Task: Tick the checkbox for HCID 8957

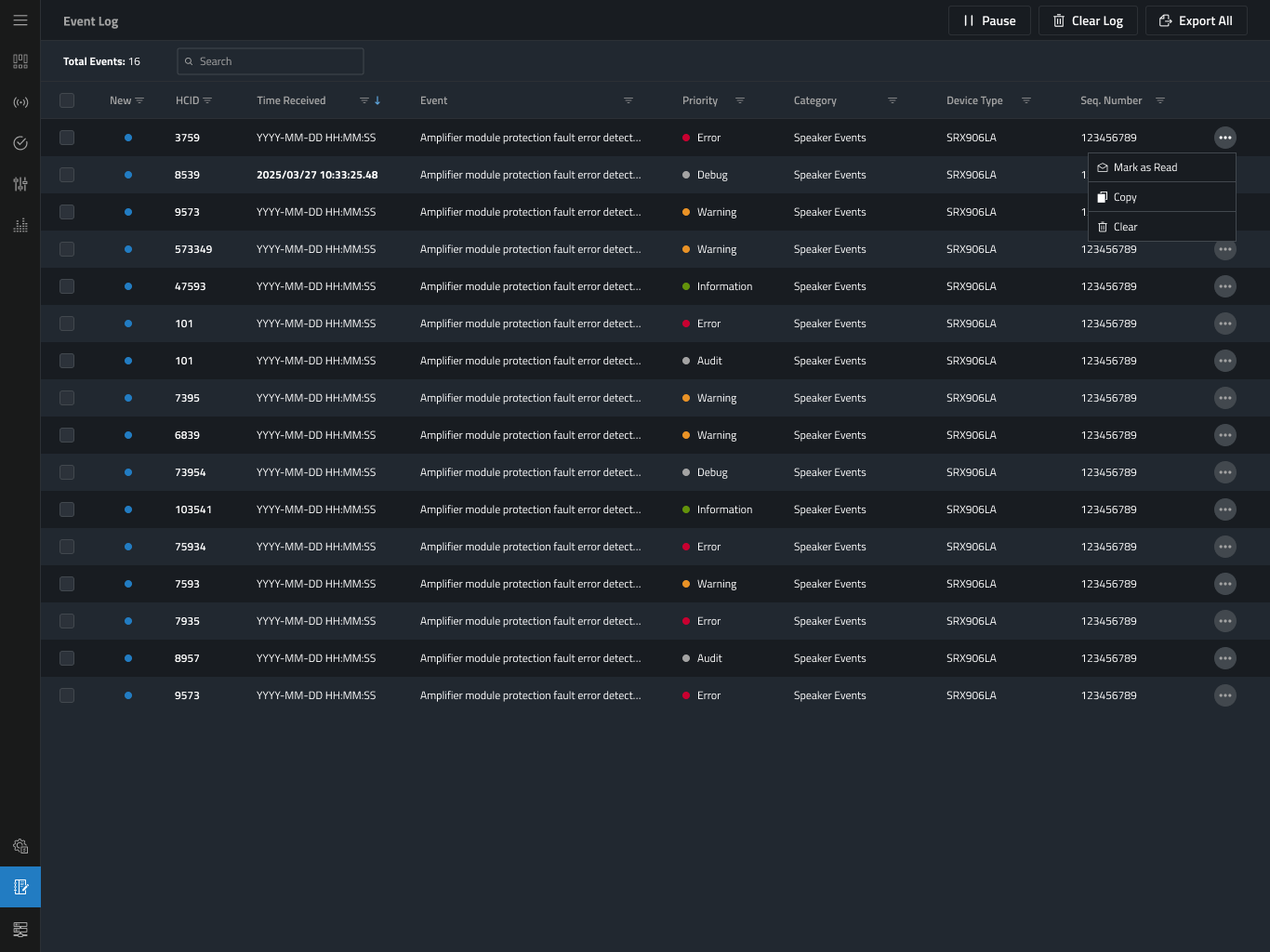Action: (67, 658)
